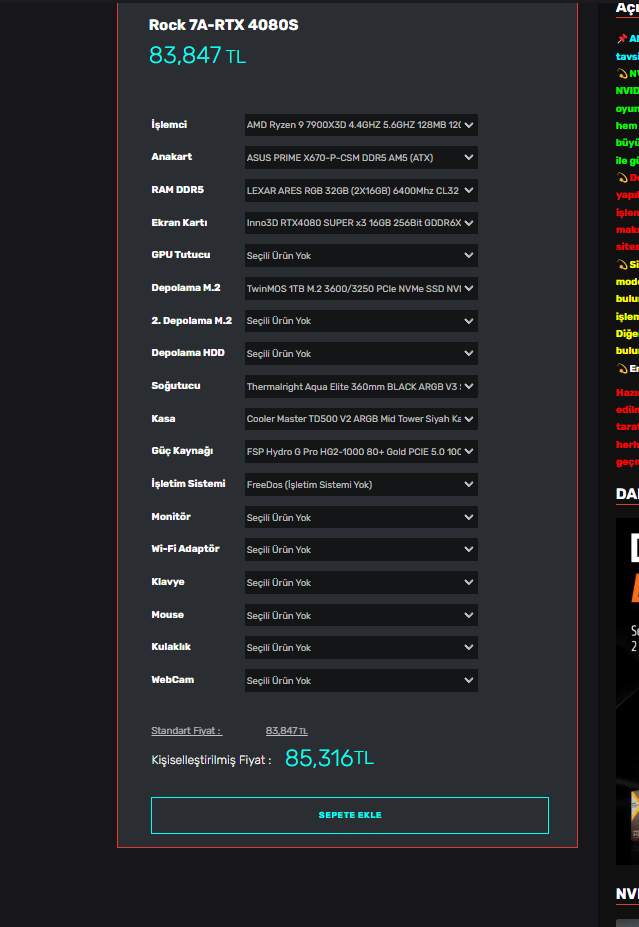Click the SEPETE EKLE button
This screenshot has height=927, width=639.
tap(350, 815)
